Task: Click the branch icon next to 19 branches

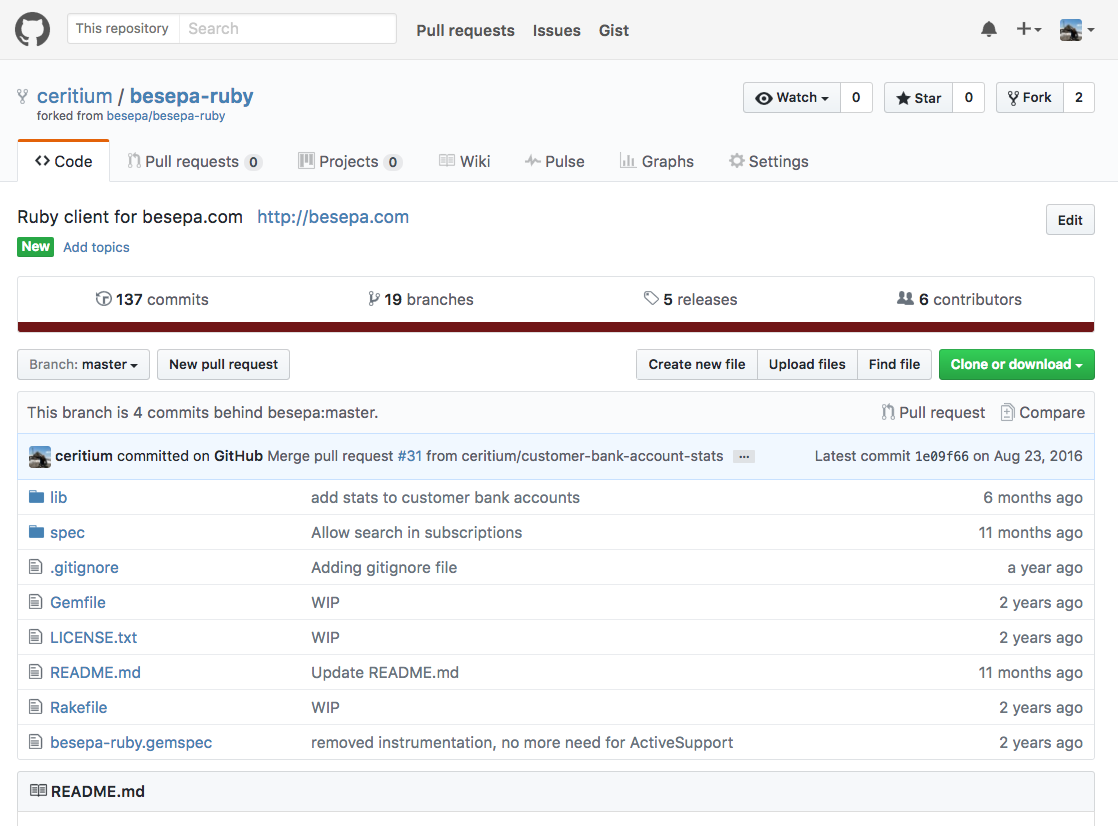Action: pyautogui.click(x=374, y=298)
